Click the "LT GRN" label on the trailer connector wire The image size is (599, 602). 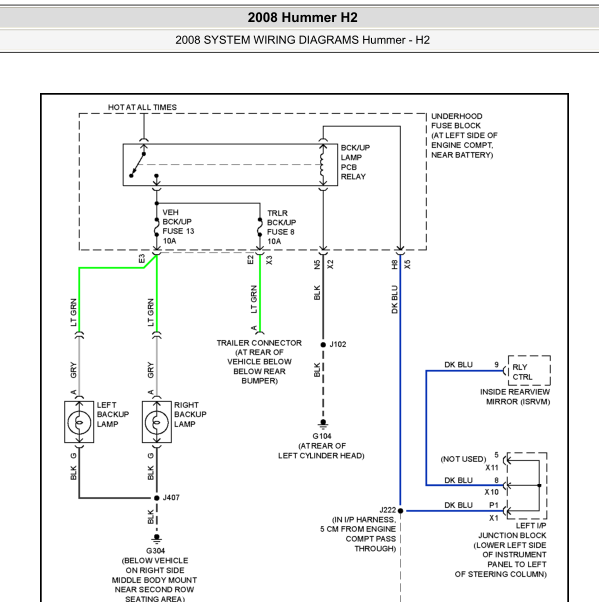tap(254, 299)
